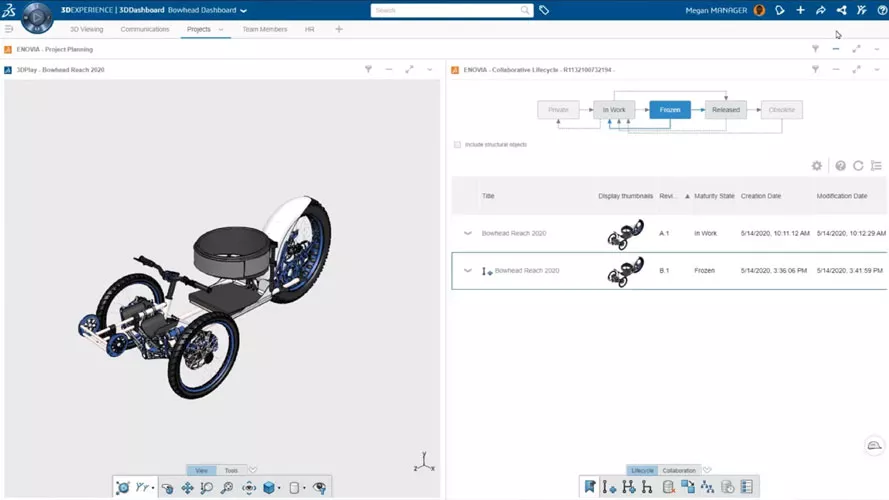
Task: Select the fly/walk navigation tool in 3DPlay
Action: click(142, 488)
